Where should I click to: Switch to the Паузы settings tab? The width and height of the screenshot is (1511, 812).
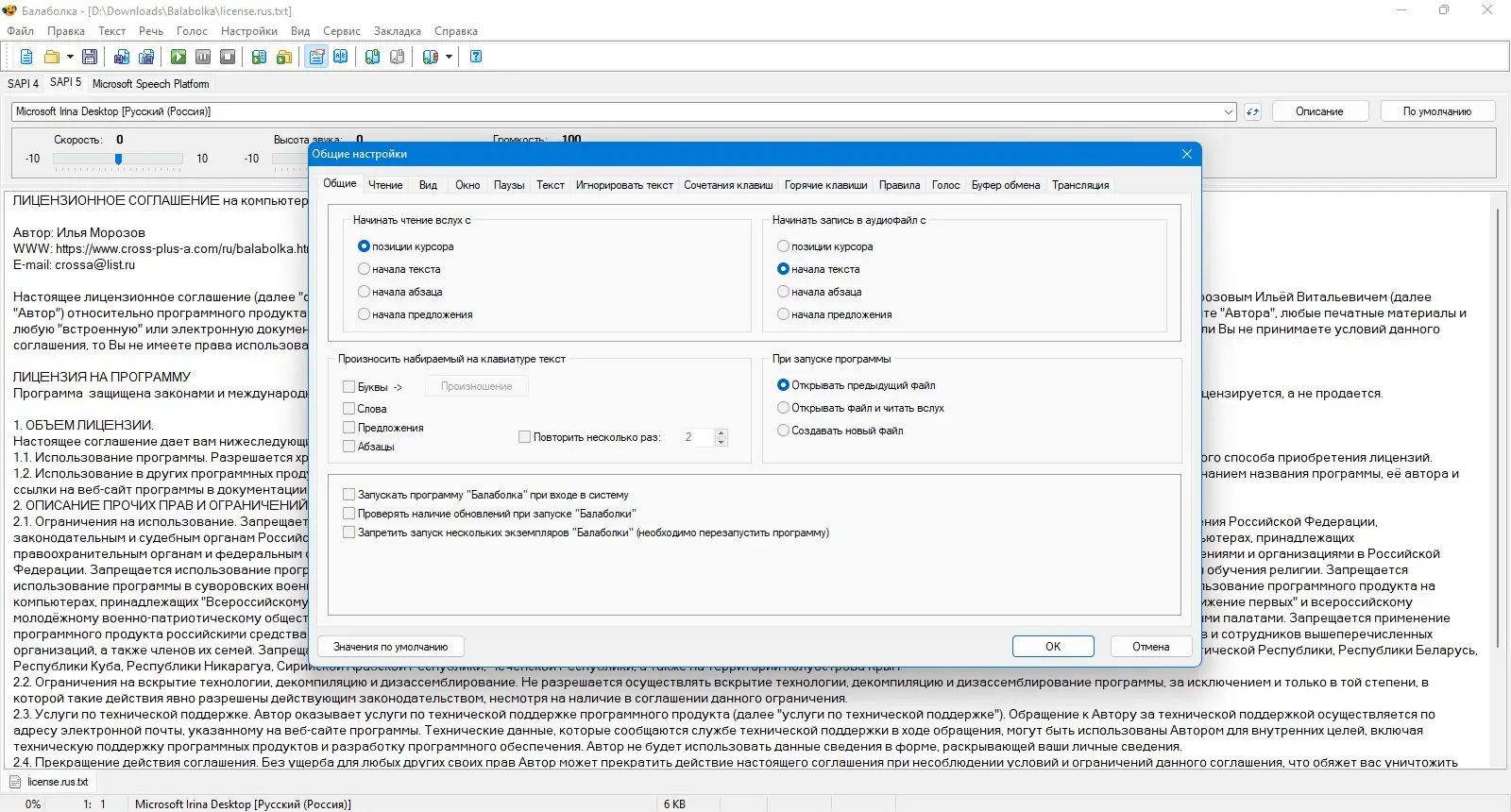[x=509, y=185]
